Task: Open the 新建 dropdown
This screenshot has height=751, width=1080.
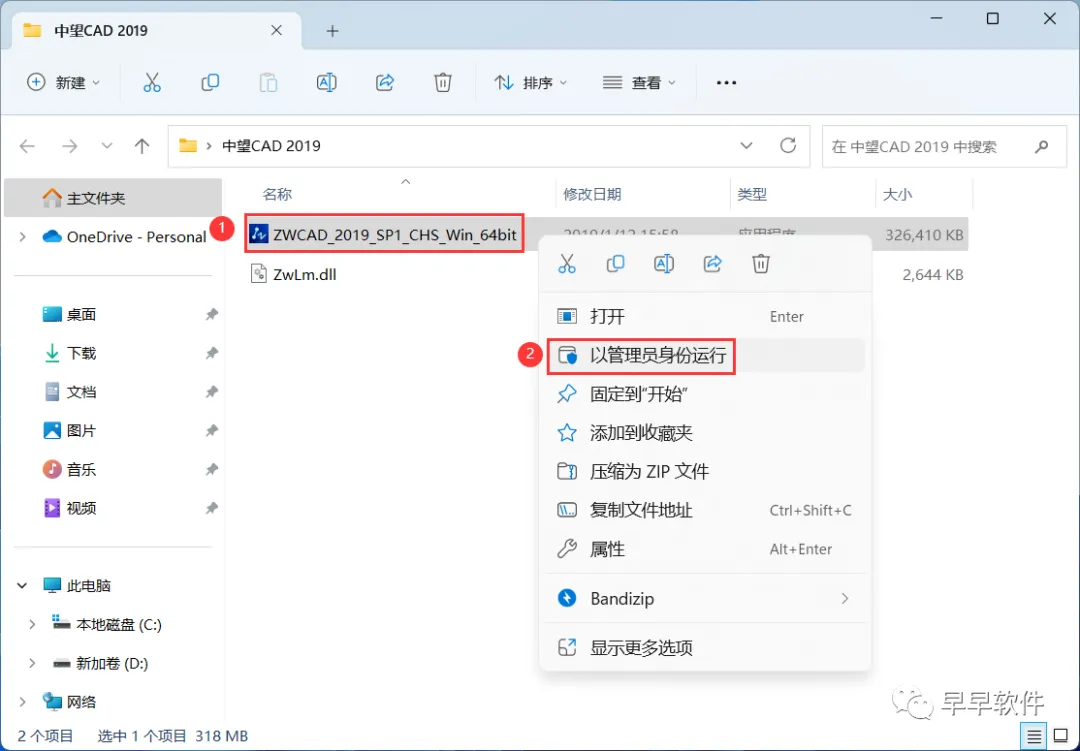Action: [x=63, y=83]
